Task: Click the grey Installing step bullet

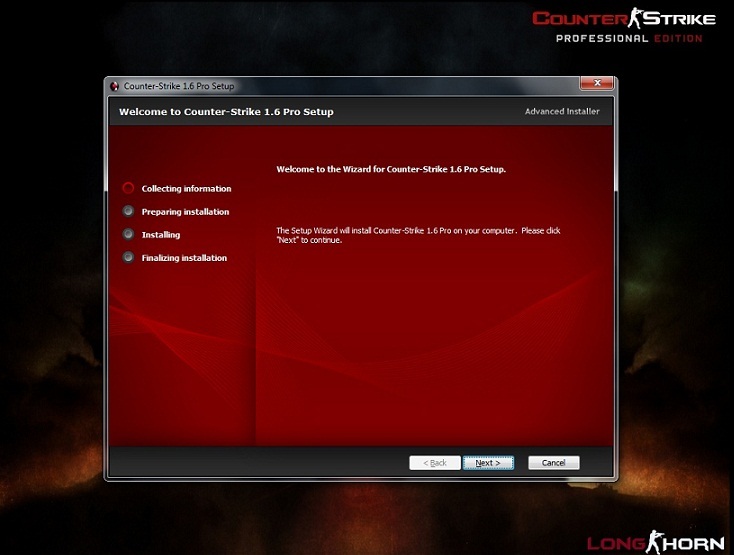Action: pyautogui.click(x=128, y=234)
